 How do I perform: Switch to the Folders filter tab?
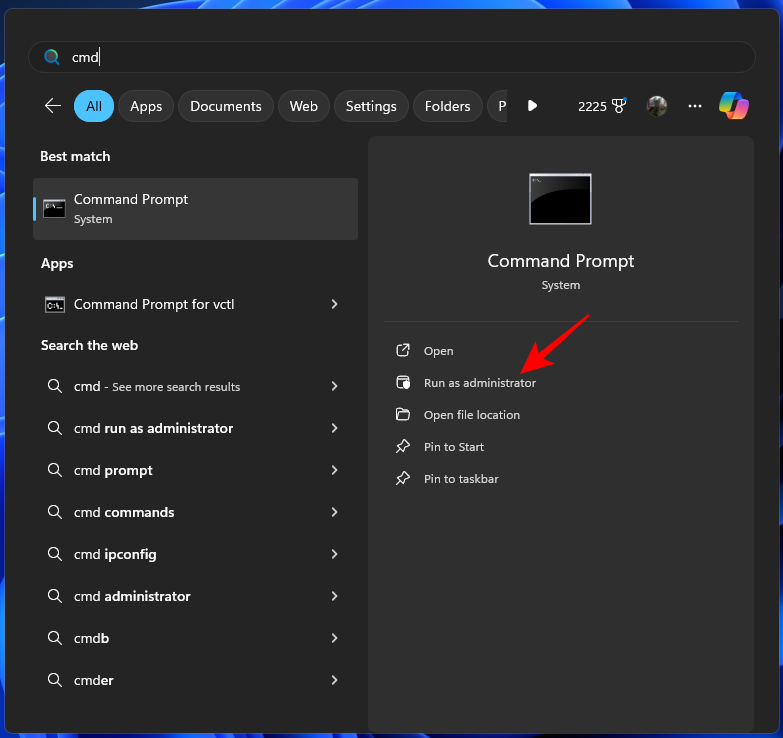coord(447,106)
